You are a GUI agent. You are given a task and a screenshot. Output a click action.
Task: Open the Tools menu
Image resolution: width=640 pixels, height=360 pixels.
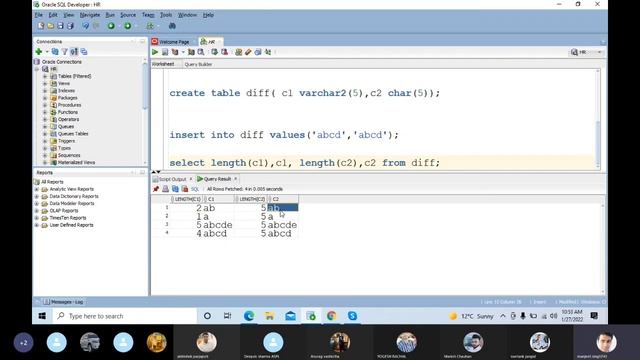166,15
